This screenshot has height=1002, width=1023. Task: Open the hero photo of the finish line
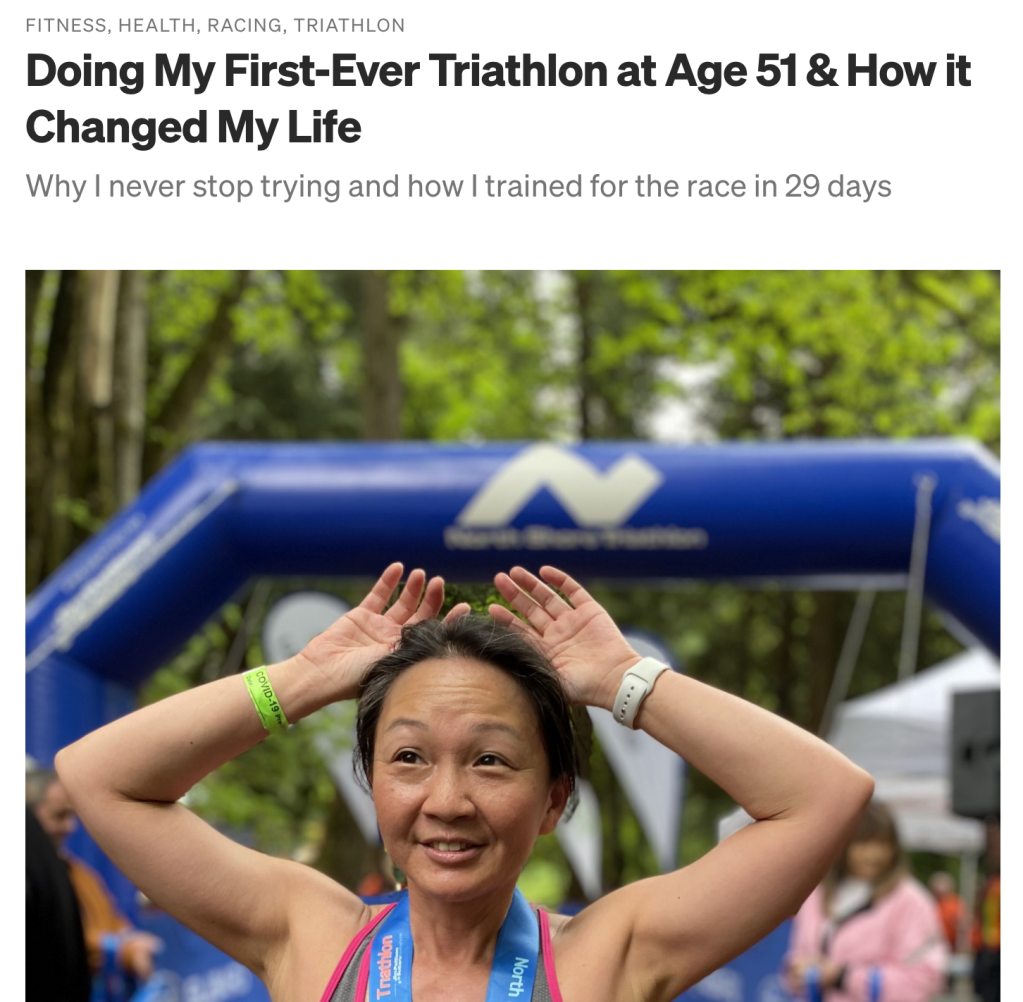[512, 636]
